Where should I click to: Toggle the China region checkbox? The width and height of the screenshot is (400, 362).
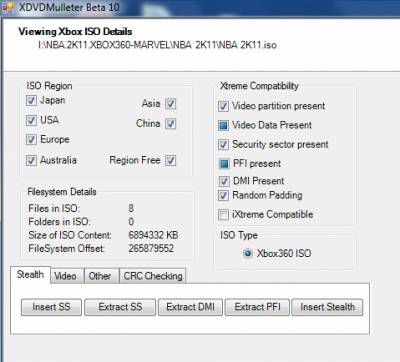(x=171, y=124)
